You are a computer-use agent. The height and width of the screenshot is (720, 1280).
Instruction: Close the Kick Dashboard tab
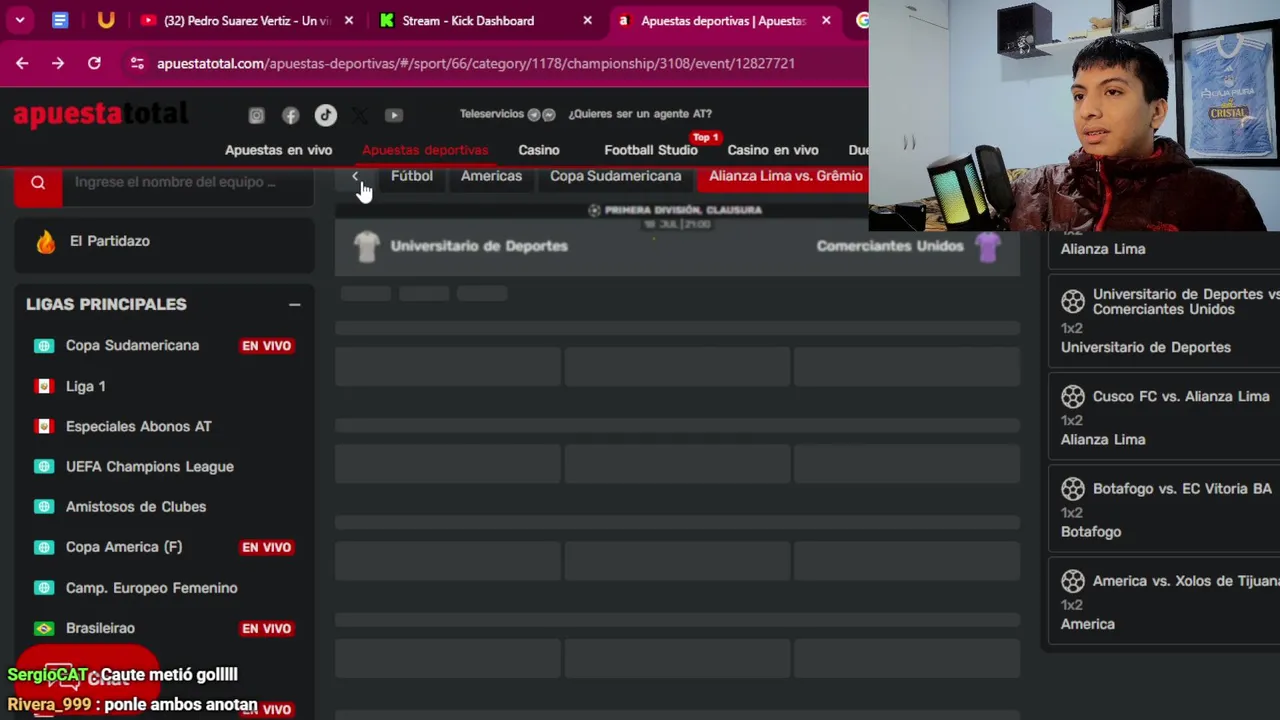click(587, 20)
